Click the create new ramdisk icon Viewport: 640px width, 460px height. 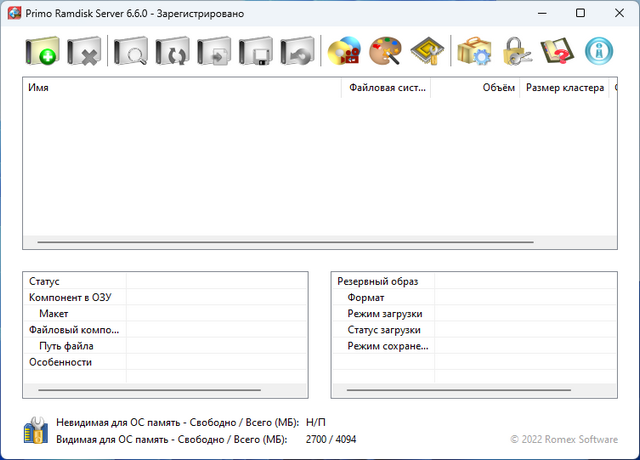pos(42,51)
